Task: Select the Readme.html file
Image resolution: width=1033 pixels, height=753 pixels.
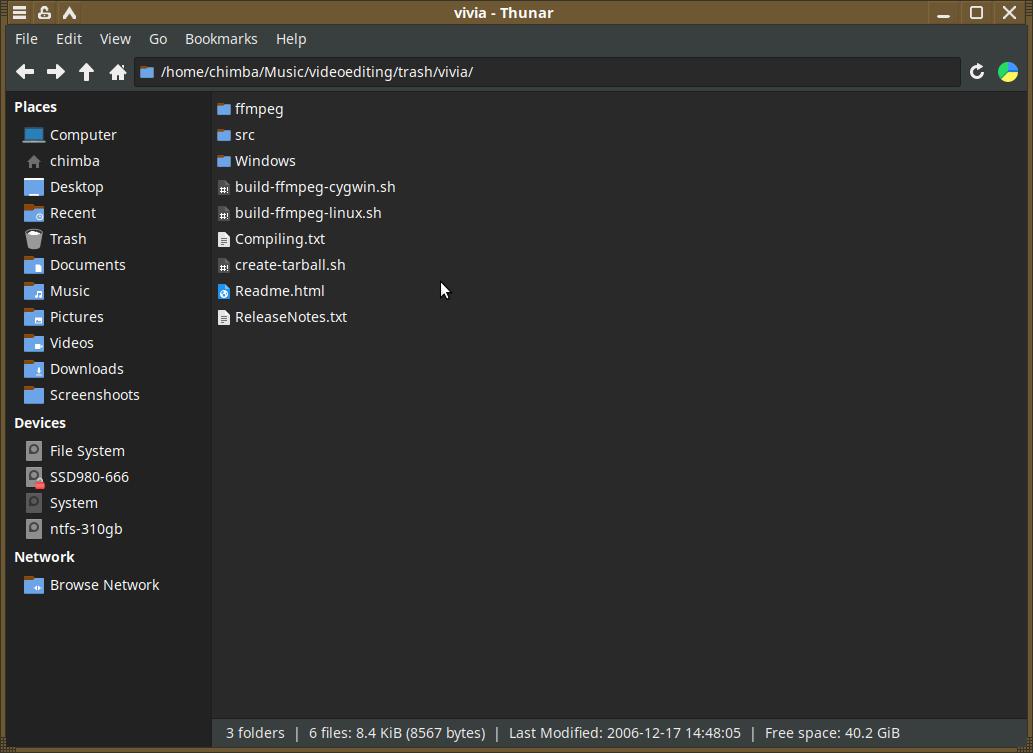Action: [x=279, y=291]
